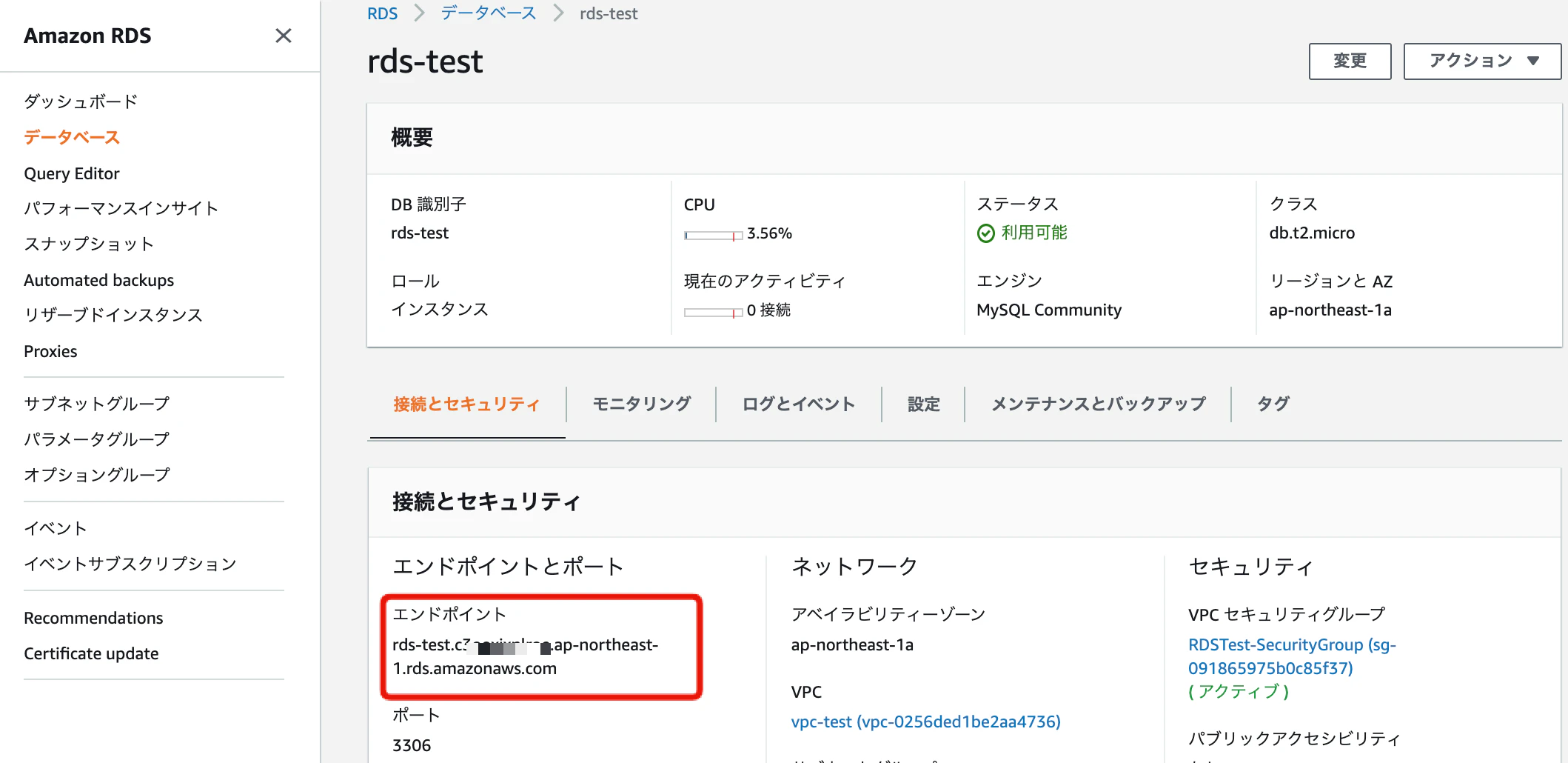Open Certificate update page
The width and height of the screenshot is (1568, 763).
91,653
